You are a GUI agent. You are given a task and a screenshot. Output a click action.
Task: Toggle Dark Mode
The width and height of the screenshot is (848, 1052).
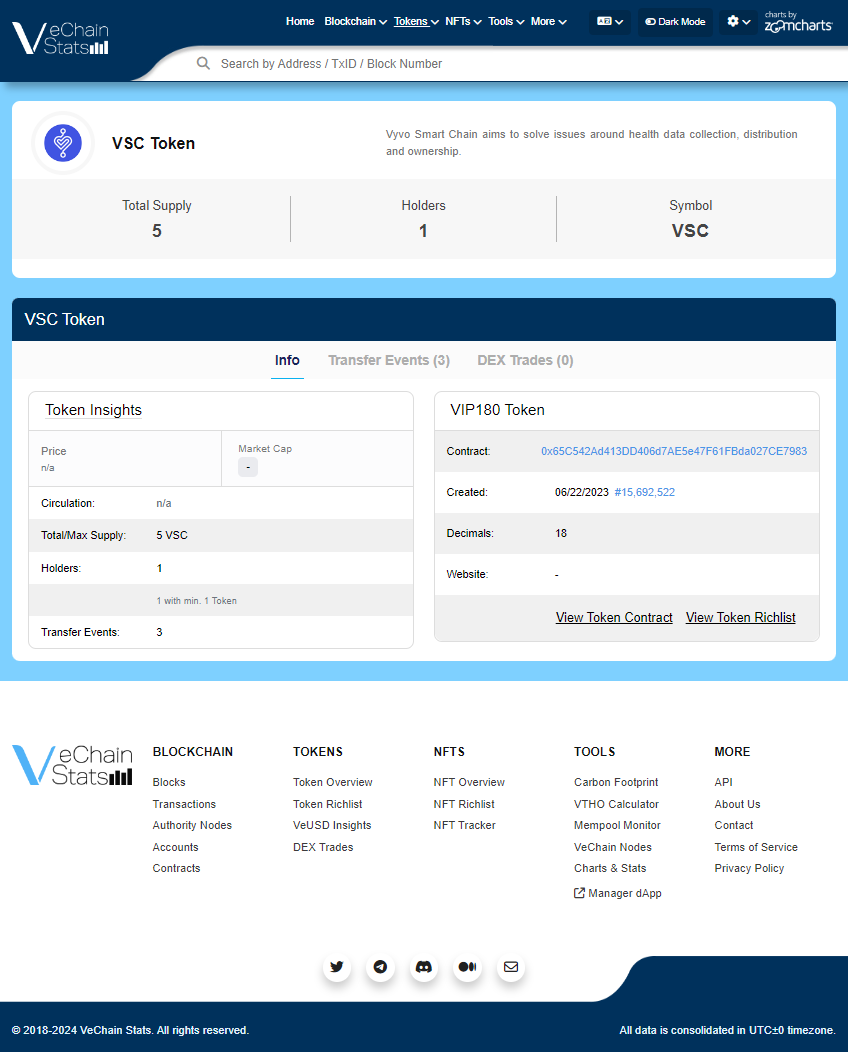675,21
